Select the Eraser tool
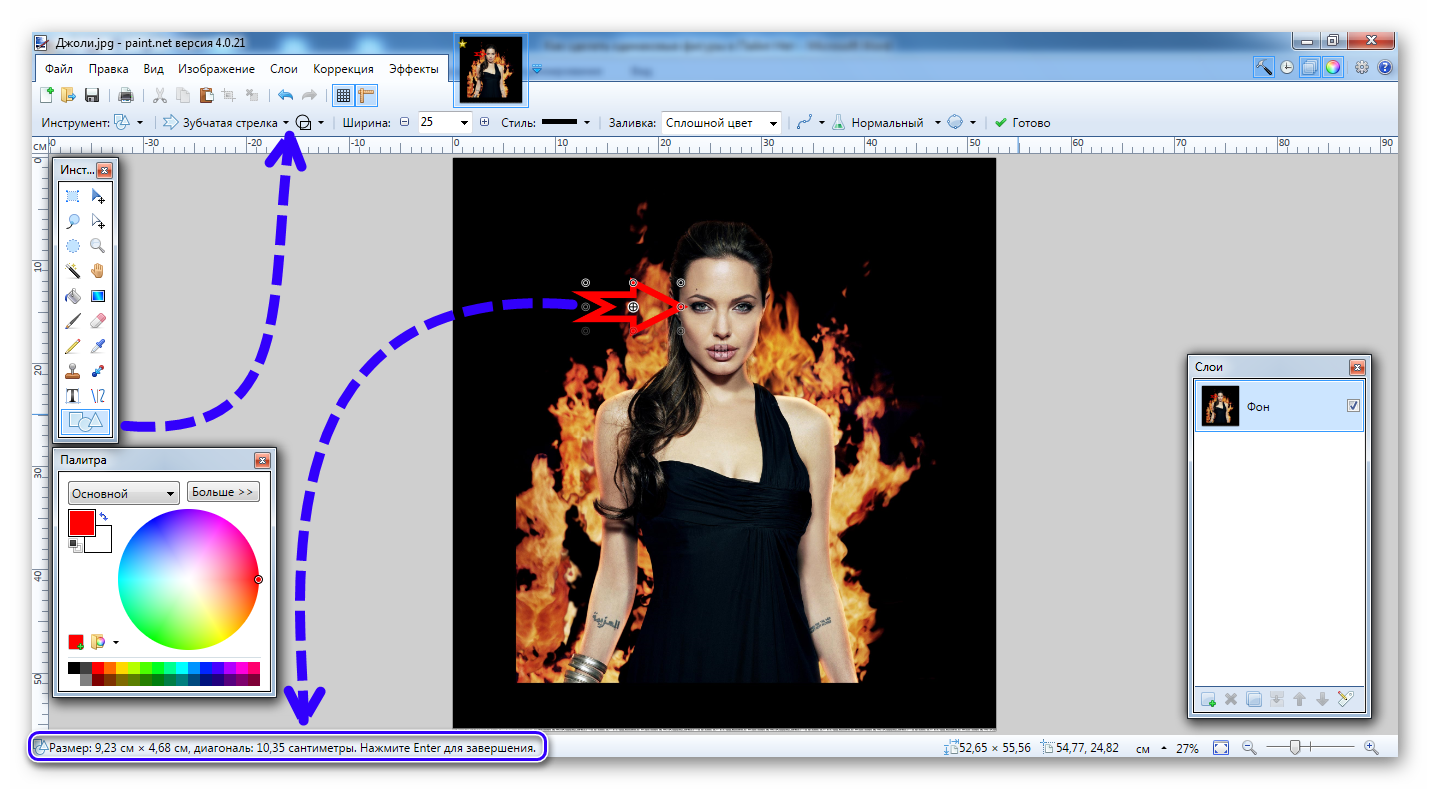This screenshot has width=1430, height=789. [x=98, y=321]
